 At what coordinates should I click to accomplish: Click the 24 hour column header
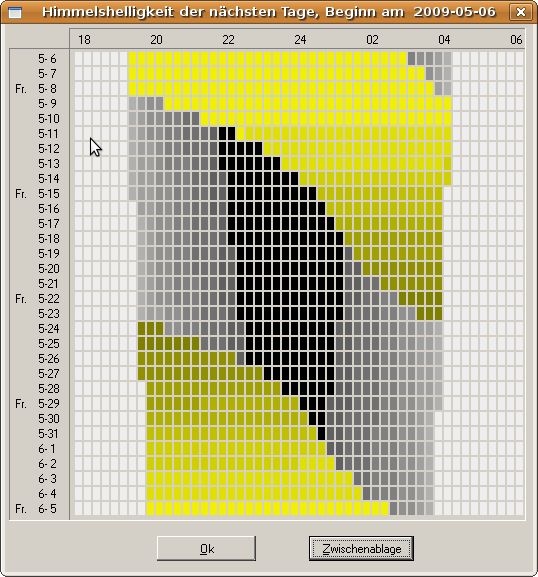pos(300,39)
